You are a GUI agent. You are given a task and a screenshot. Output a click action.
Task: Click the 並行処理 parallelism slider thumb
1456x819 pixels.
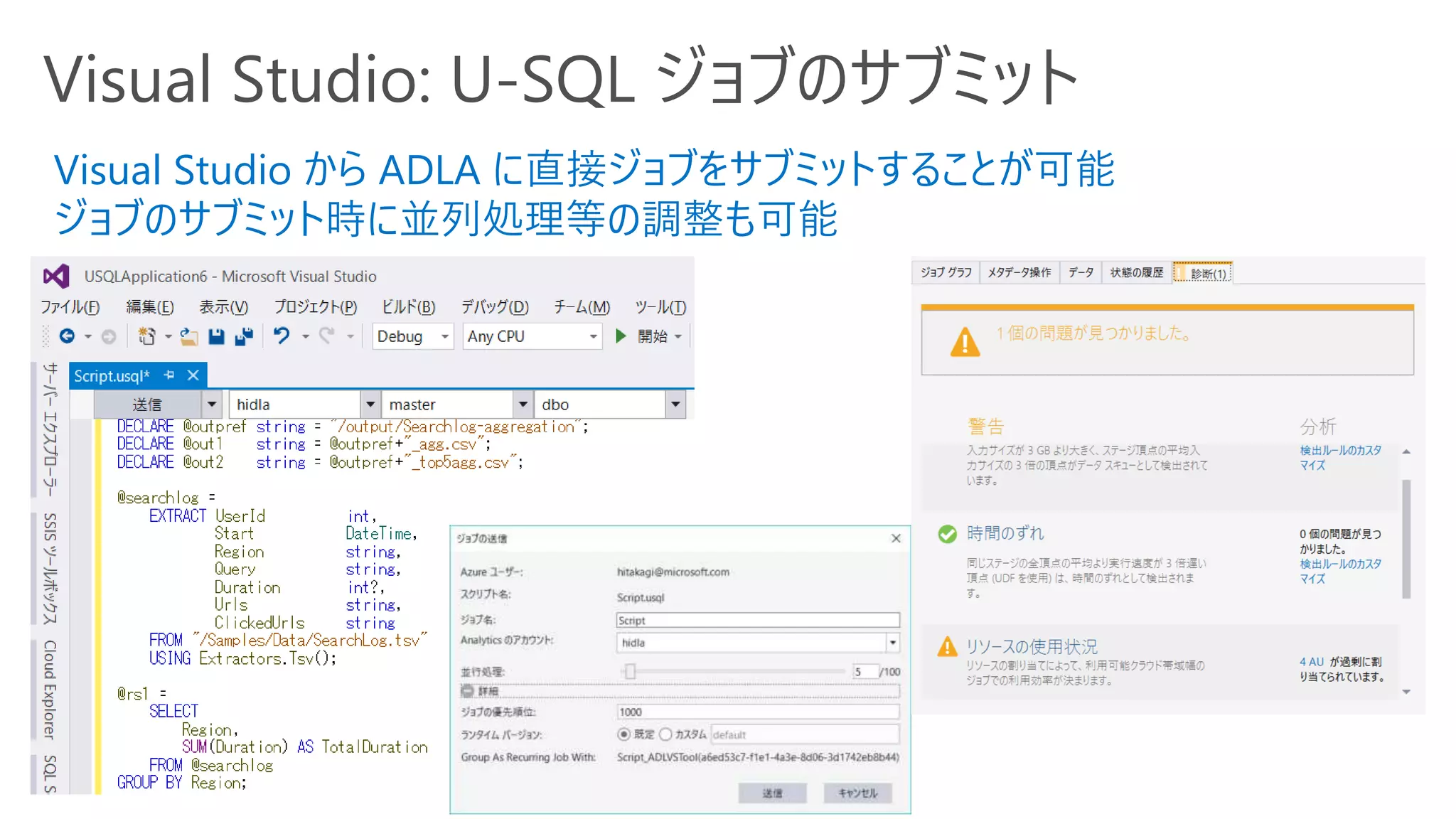[x=630, y=671]
